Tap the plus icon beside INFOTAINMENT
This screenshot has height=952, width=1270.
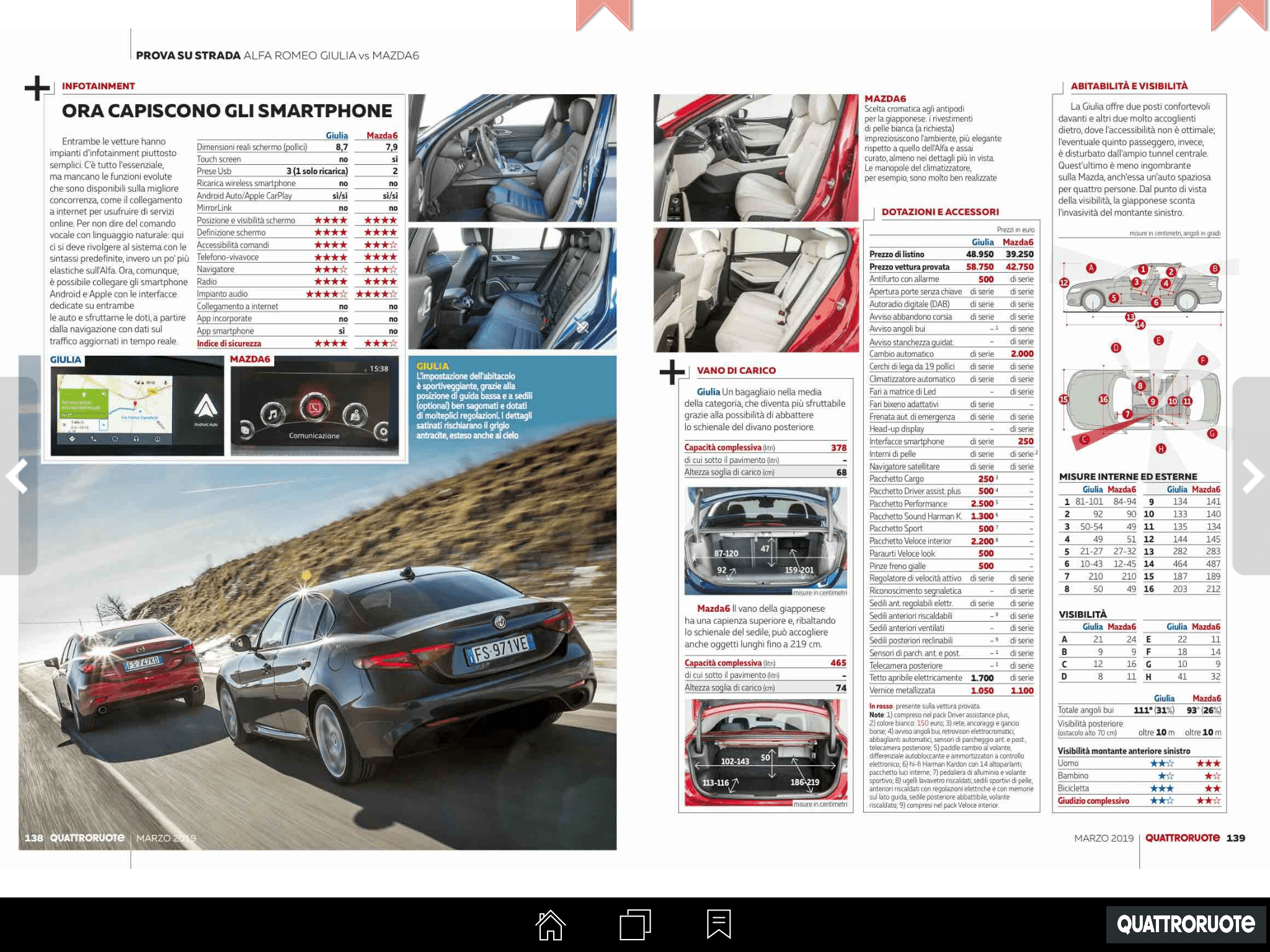pyautogui.click(x=37, y=88)
